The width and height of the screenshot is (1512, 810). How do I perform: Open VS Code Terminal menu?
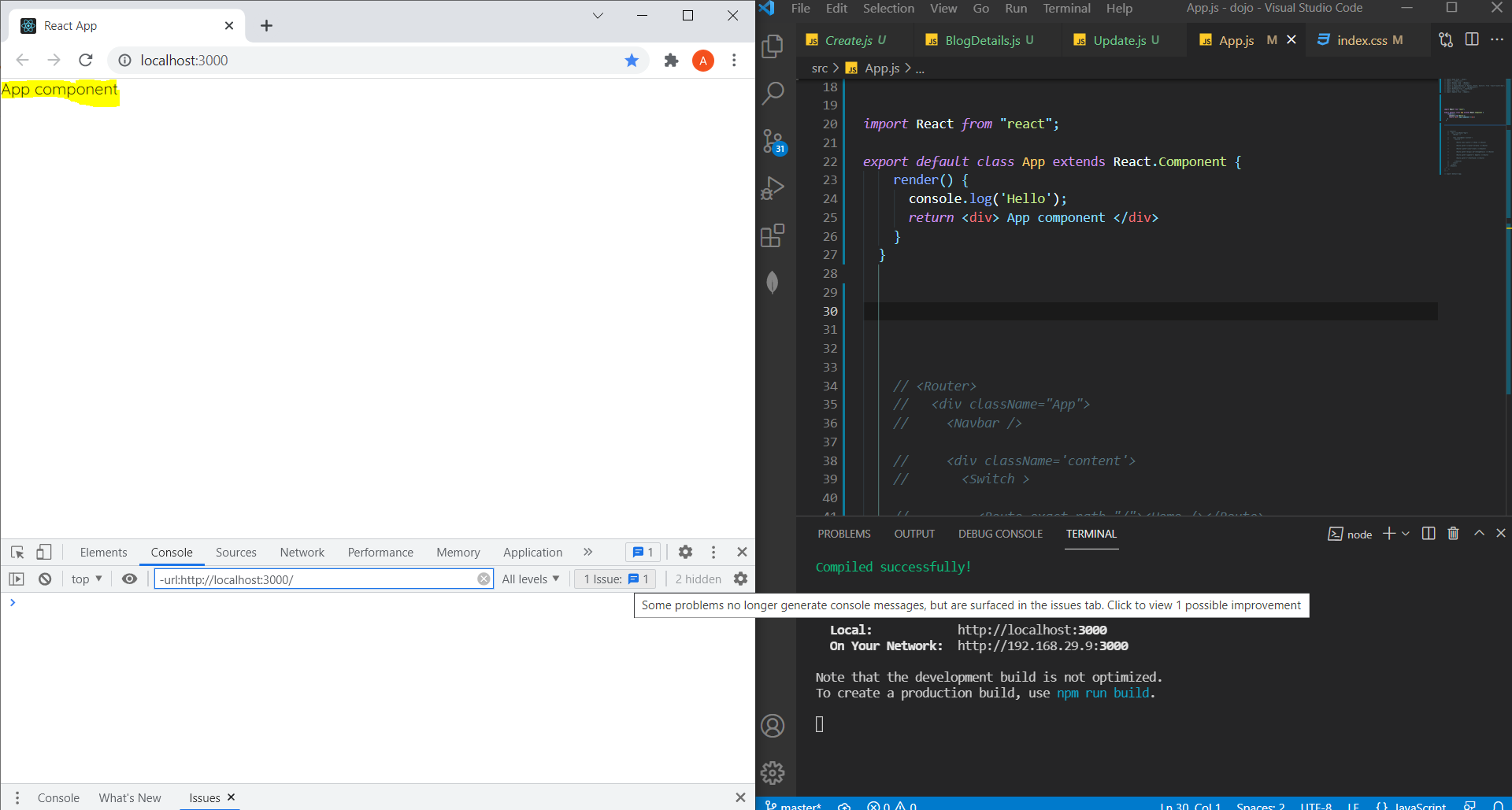[x=1067, y=9]
